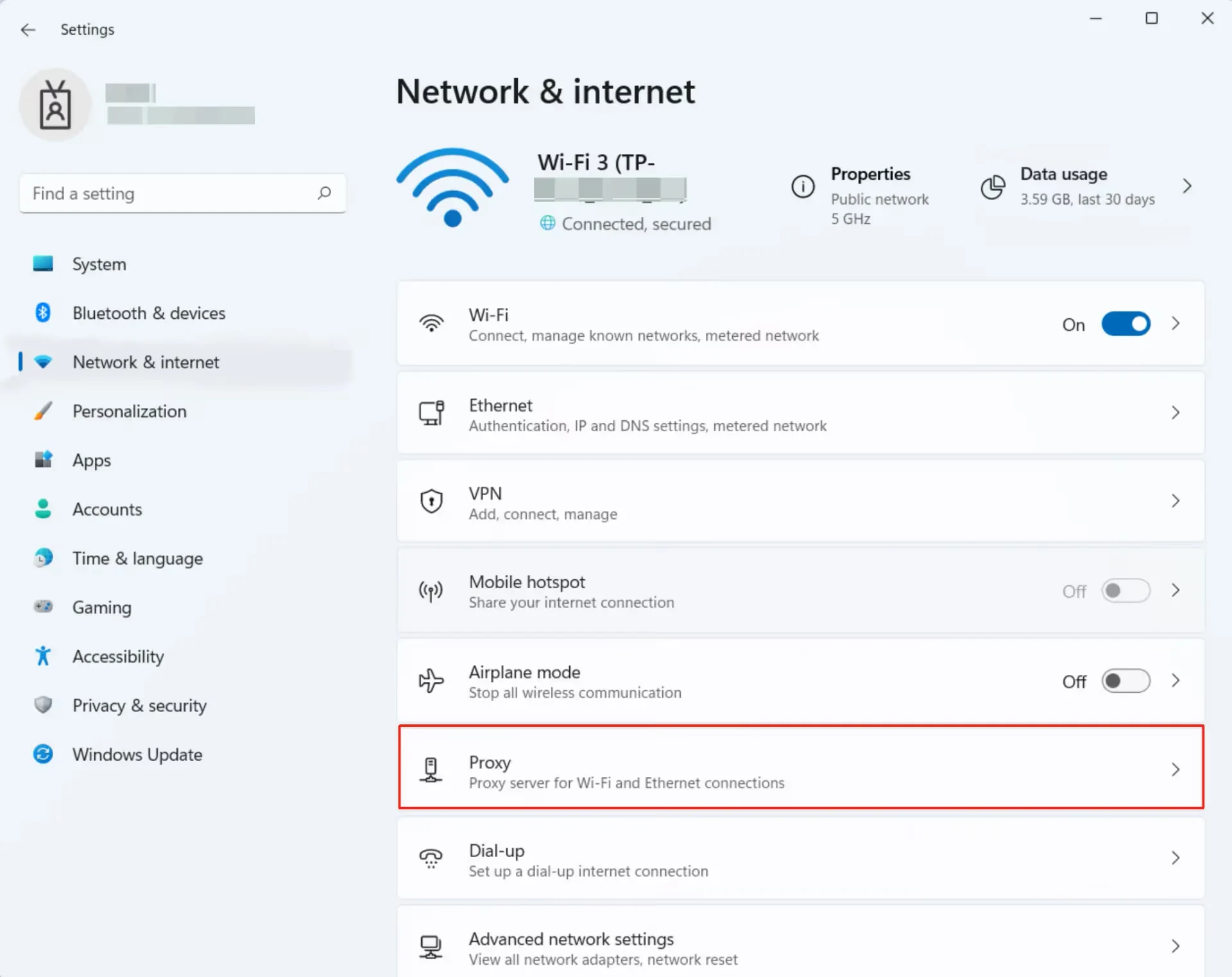1232x977 pixels.
Task: Enable the Mobile hotspot toggle
Action: coord(1125,591)
